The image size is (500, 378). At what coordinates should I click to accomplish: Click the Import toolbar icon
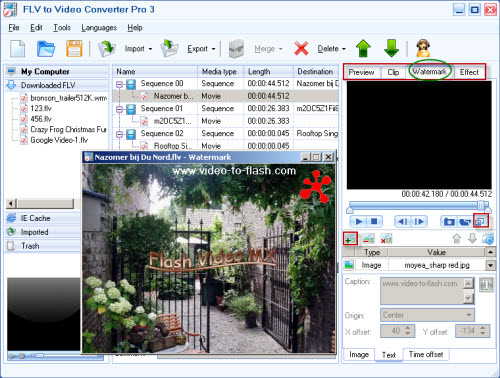pyautogui.click(x=107, y=49)
